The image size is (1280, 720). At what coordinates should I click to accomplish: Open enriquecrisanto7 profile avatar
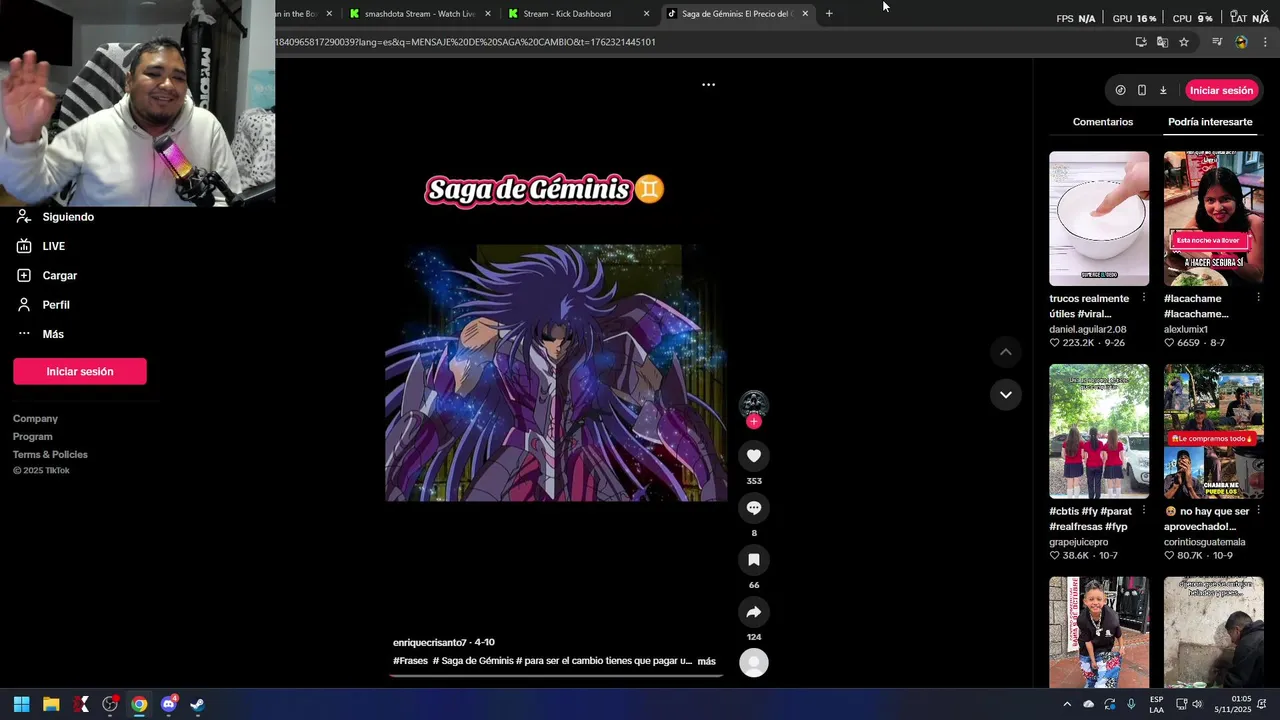pyautogui.click(x=754, y=404)
